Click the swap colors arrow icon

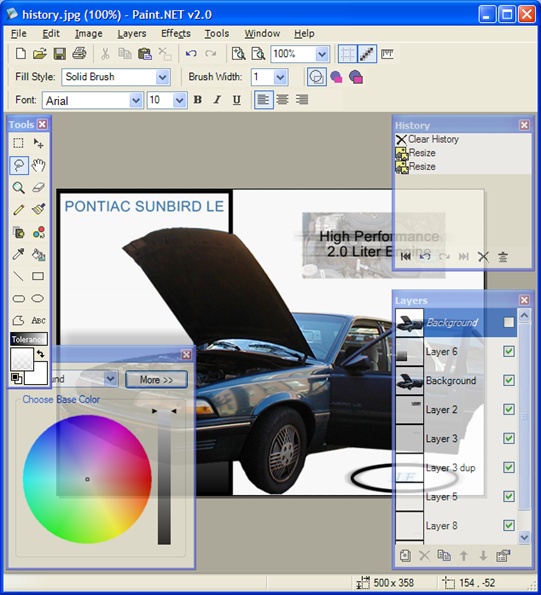click(x=41, y=354)
